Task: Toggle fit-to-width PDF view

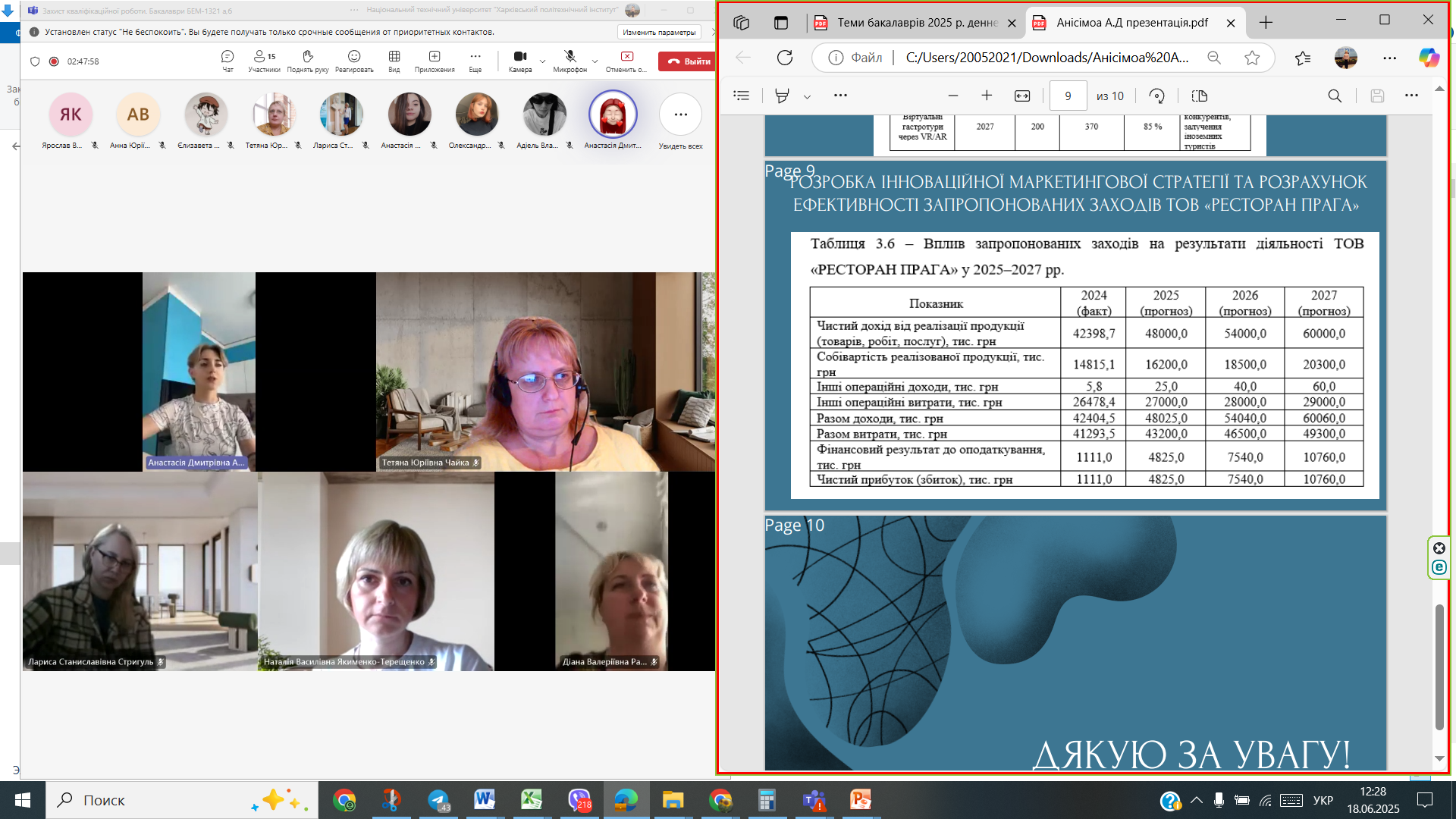Action: (x=1022, y=96)
